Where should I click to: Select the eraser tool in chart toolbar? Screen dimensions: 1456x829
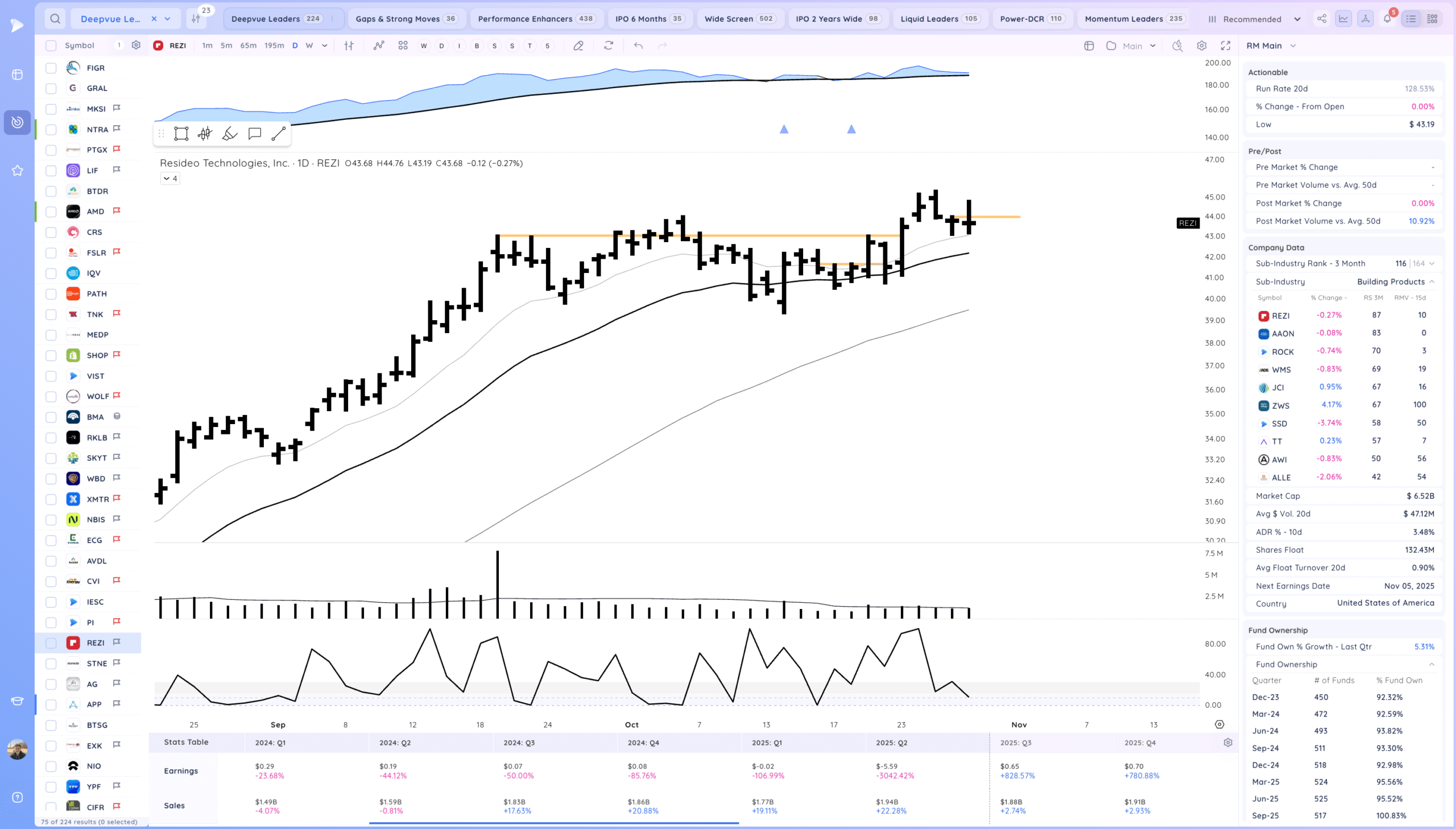578,45
